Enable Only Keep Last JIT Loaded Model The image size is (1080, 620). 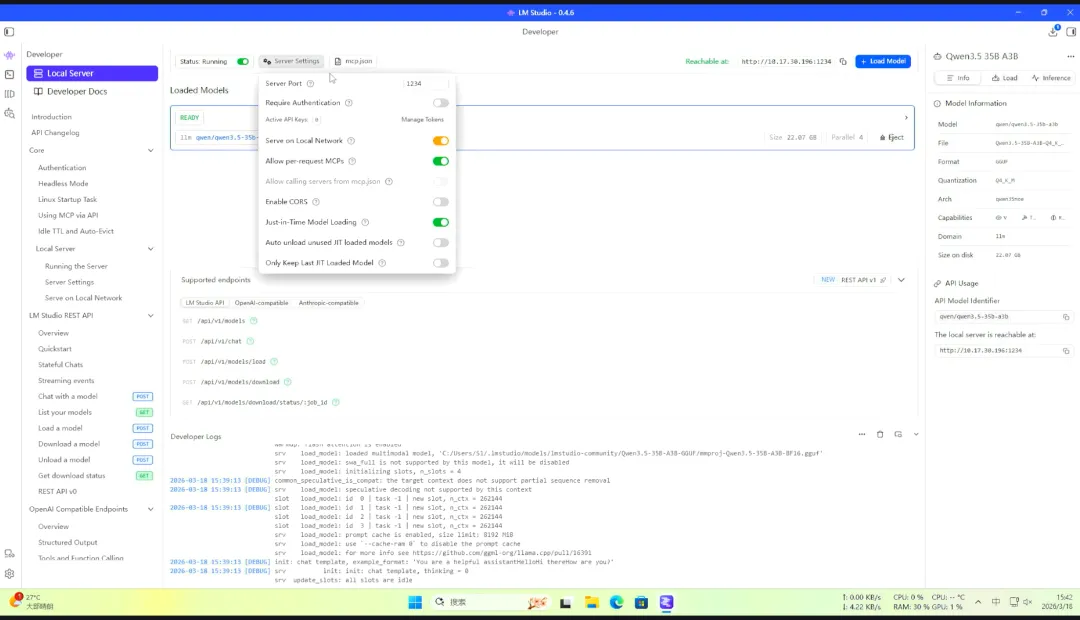[441, 263]
